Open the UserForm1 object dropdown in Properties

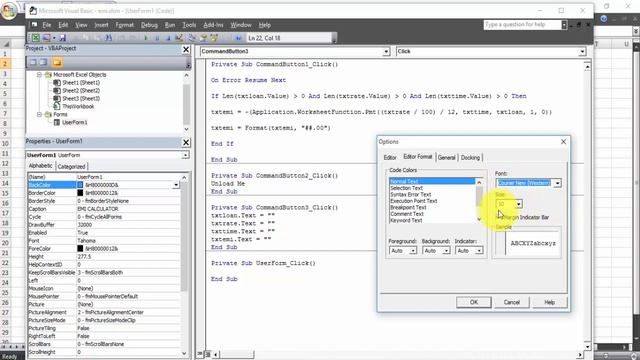pyautogui.click(x=185, y=155)
